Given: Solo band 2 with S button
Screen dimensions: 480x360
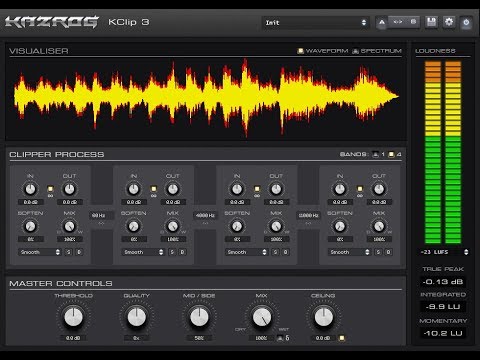Looking at the screenshot, I should (172, 252).
